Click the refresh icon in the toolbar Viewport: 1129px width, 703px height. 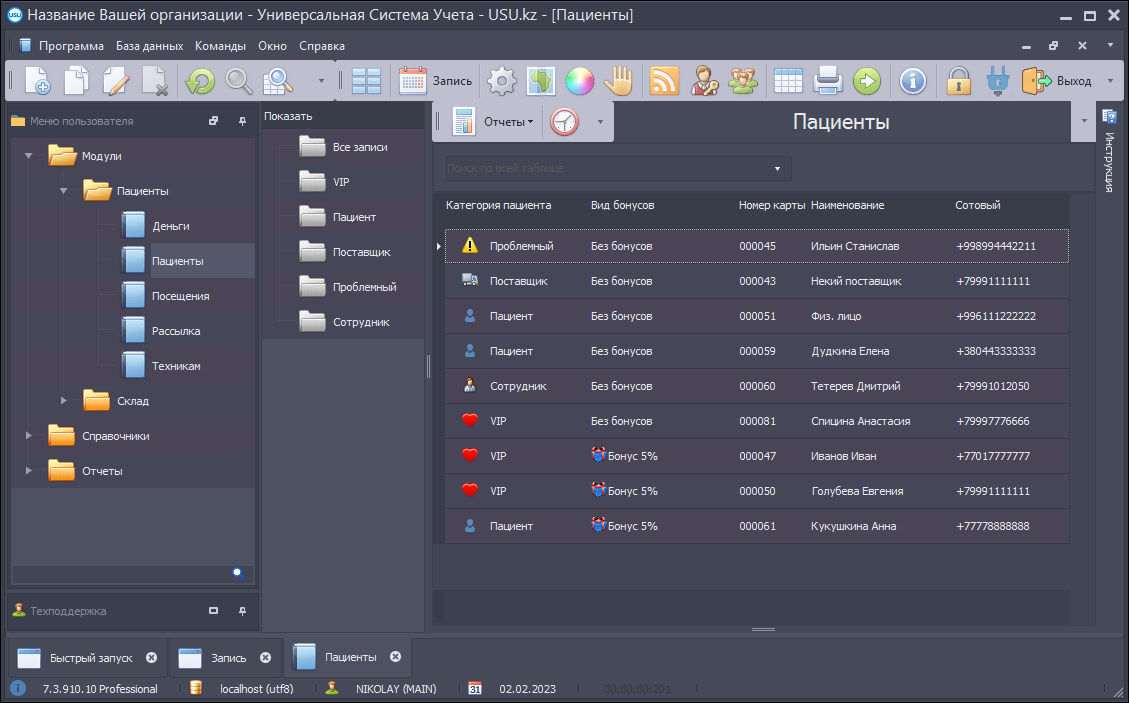200,81
